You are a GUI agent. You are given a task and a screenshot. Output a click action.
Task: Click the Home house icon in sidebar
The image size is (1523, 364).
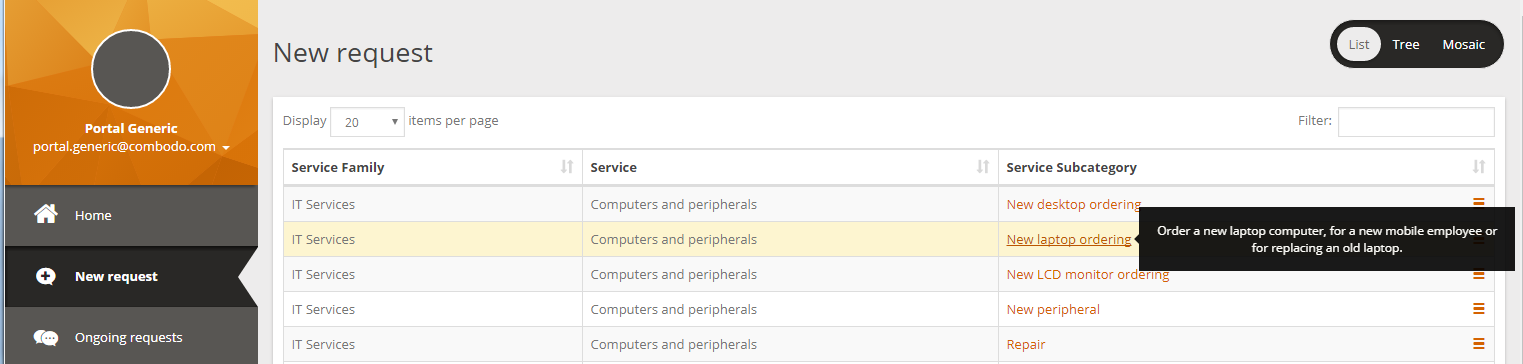pos(45,214)
